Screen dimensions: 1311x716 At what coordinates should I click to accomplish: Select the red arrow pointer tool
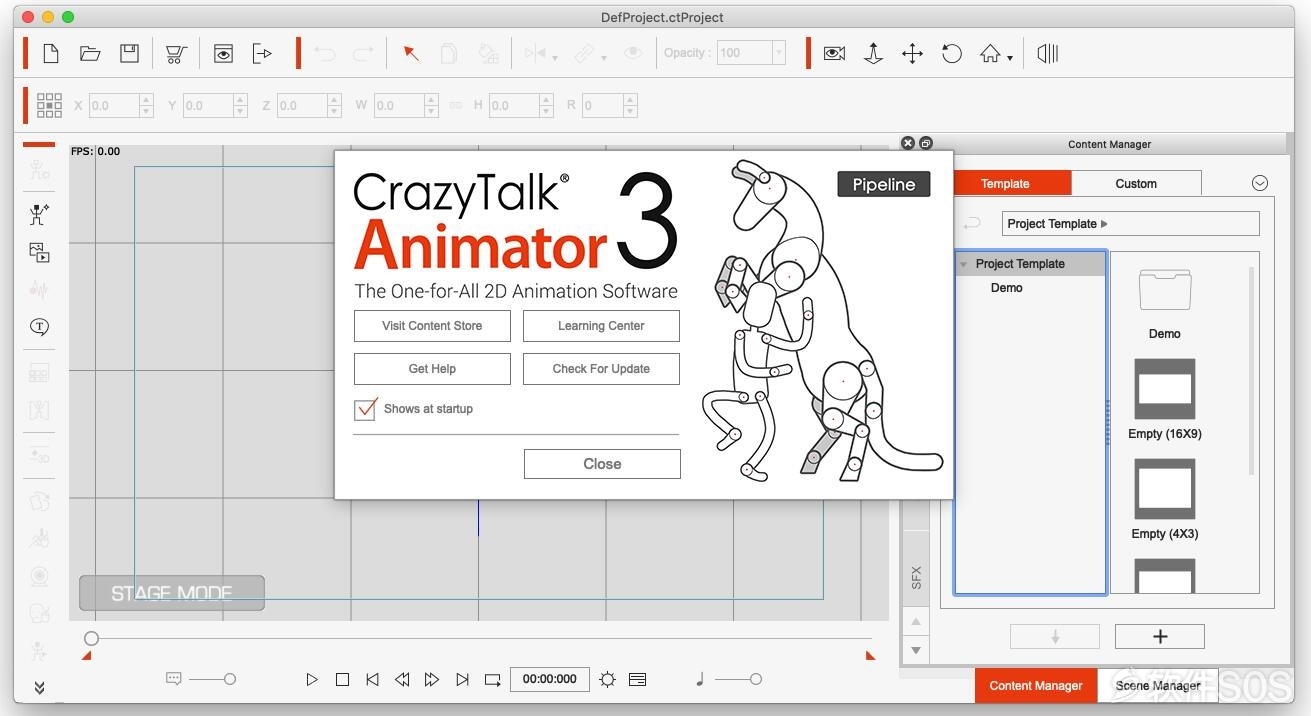[410, 53]
